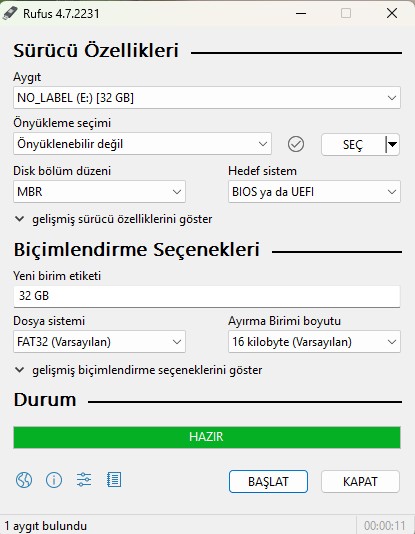The height and width of the screenshot is (534, 415).
Task: Click the Rufus USB drive title icon
Action: pos(10,13)
